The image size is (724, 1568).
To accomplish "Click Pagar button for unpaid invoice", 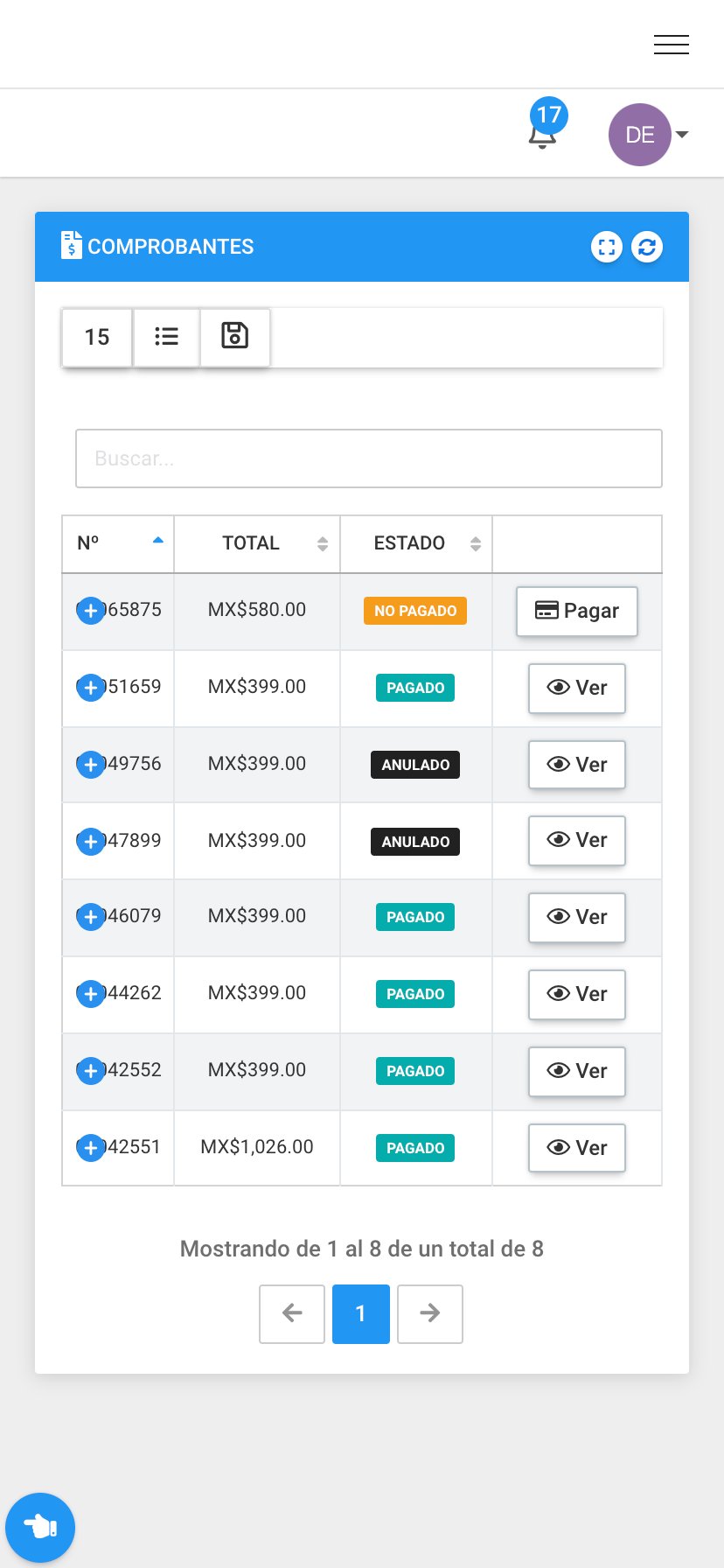I will point(577,611).
